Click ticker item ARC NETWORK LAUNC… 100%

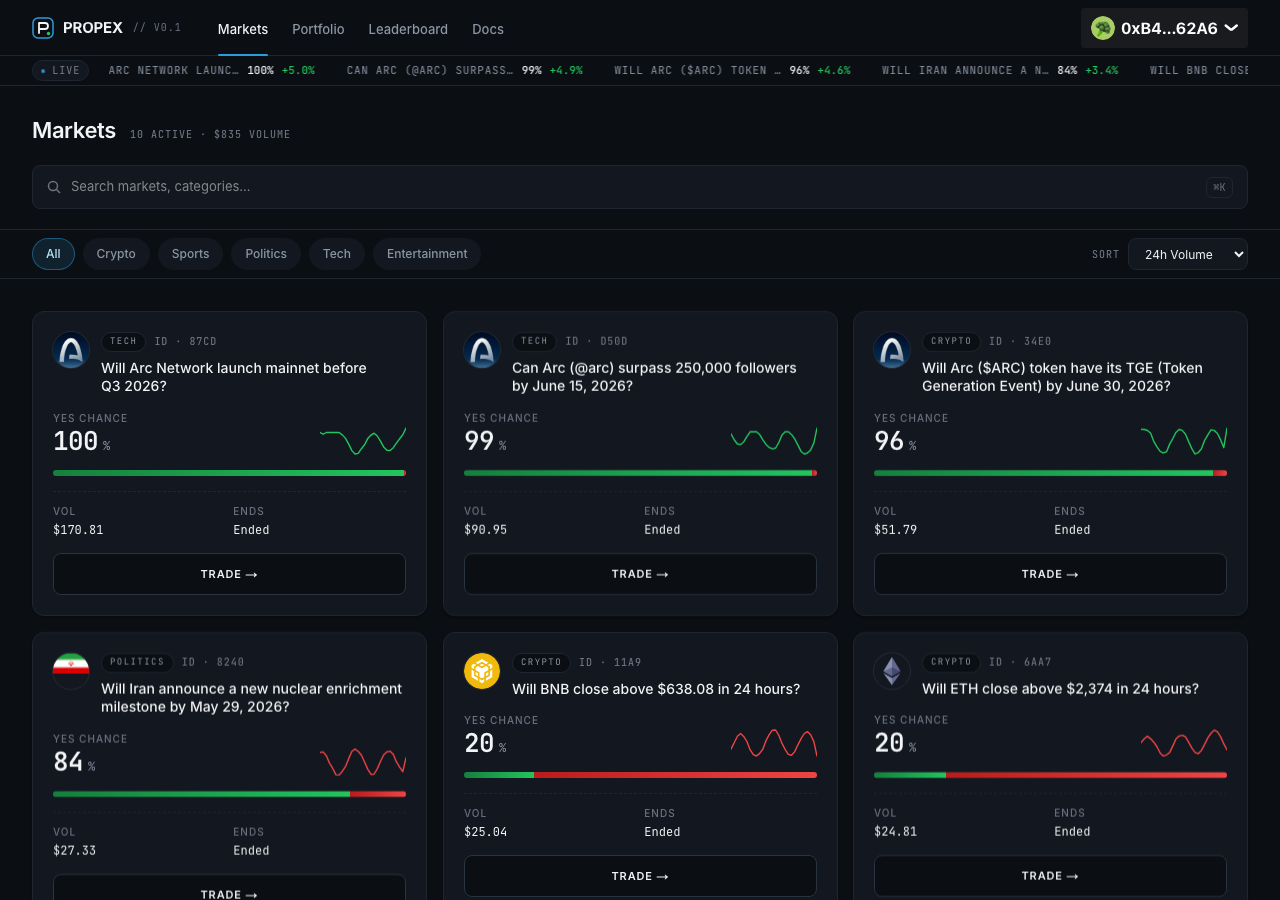(x=211, y=70)
